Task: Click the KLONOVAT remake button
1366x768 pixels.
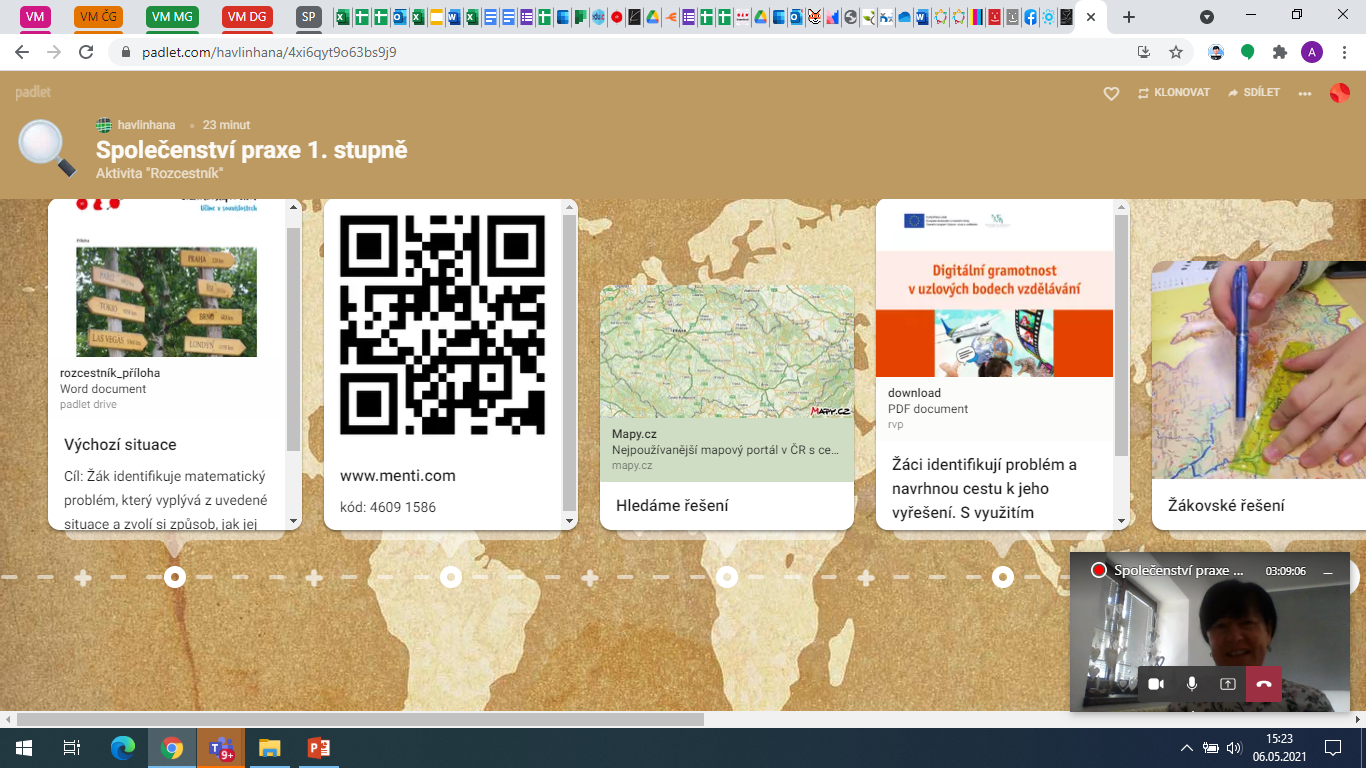Action: pyautogui.click(x=1173, y=93)
